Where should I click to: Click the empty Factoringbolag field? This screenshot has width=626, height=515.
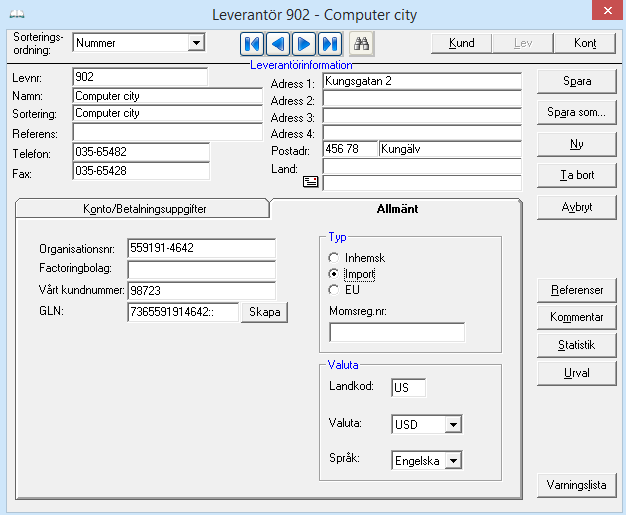tap(202, 270)
